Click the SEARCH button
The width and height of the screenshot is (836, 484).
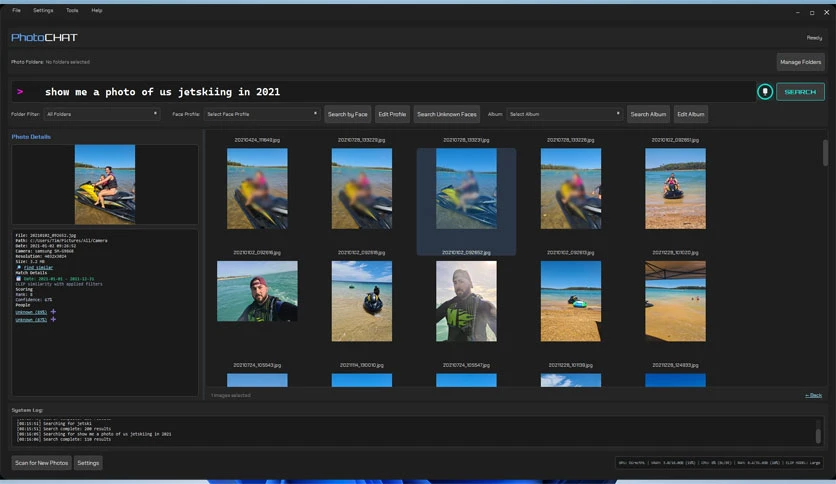800,92
